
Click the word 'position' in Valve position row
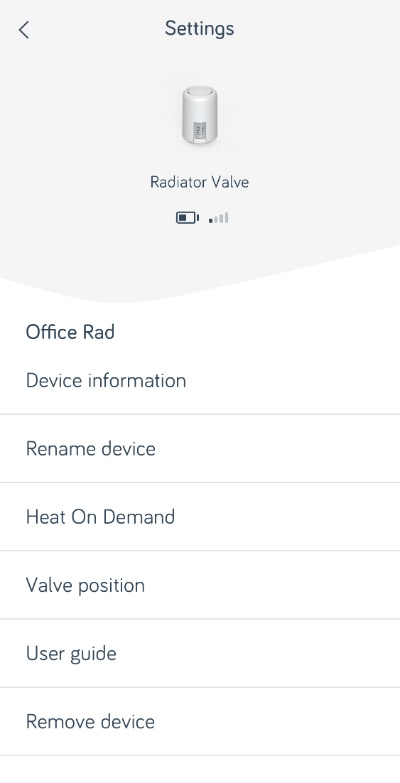(x=112, y=586)
